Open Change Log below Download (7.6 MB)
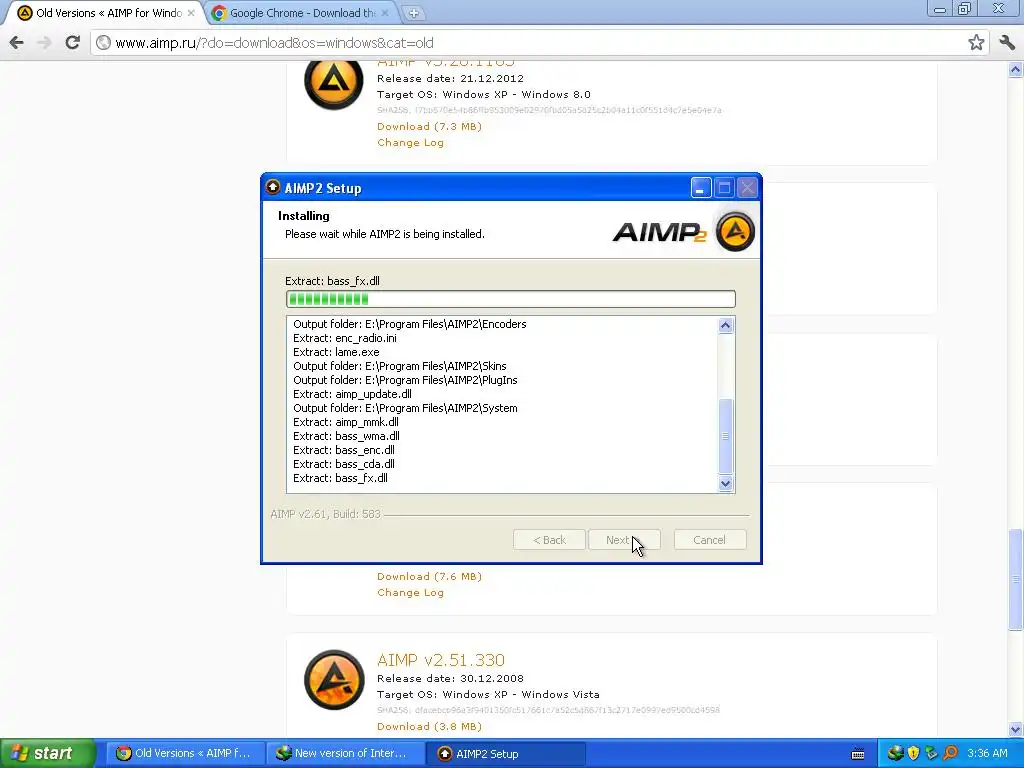The width and height of the screenshot is (1024, 768). click(410, 593)
